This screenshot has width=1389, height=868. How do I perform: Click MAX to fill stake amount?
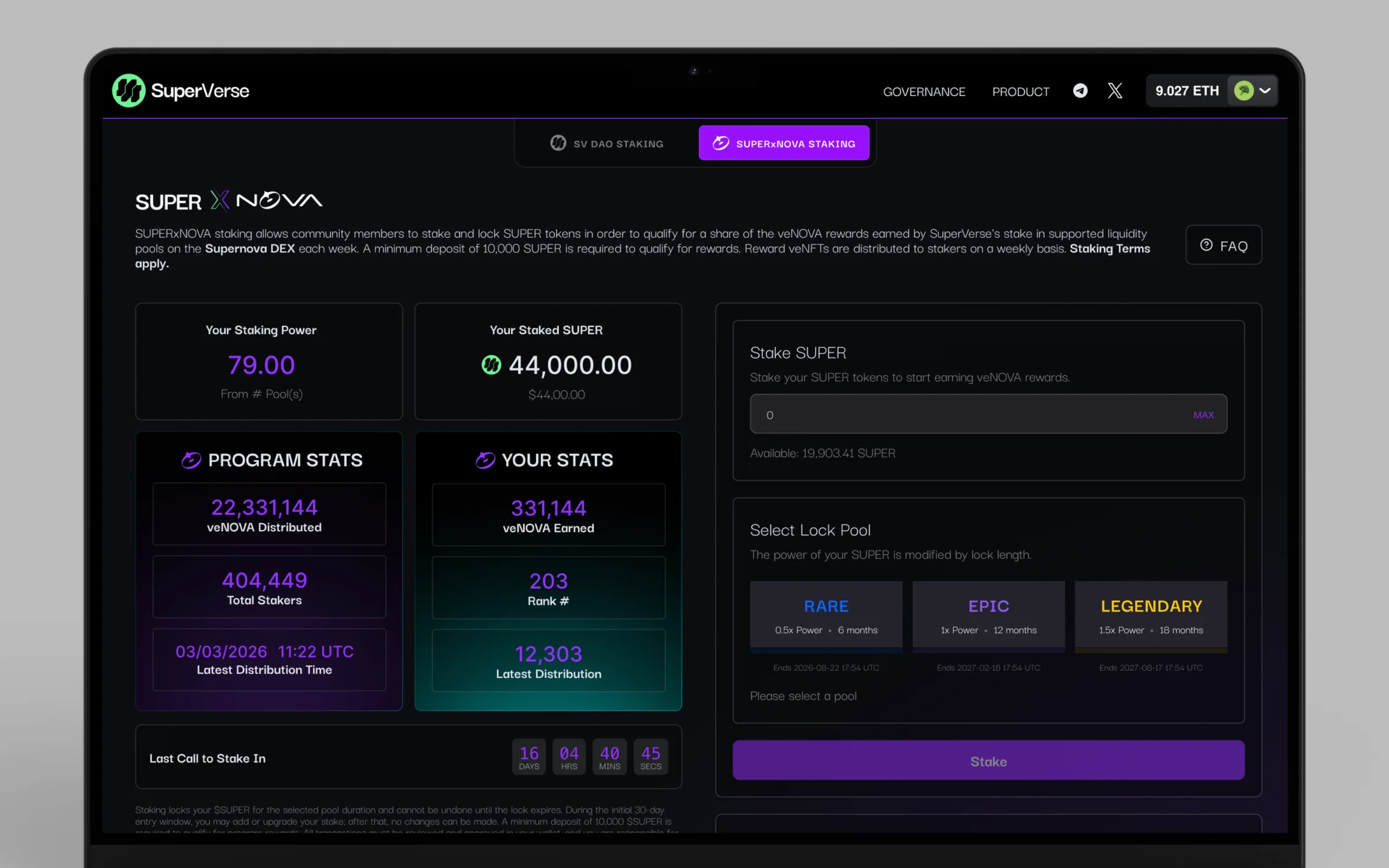tap(1203, 415)
